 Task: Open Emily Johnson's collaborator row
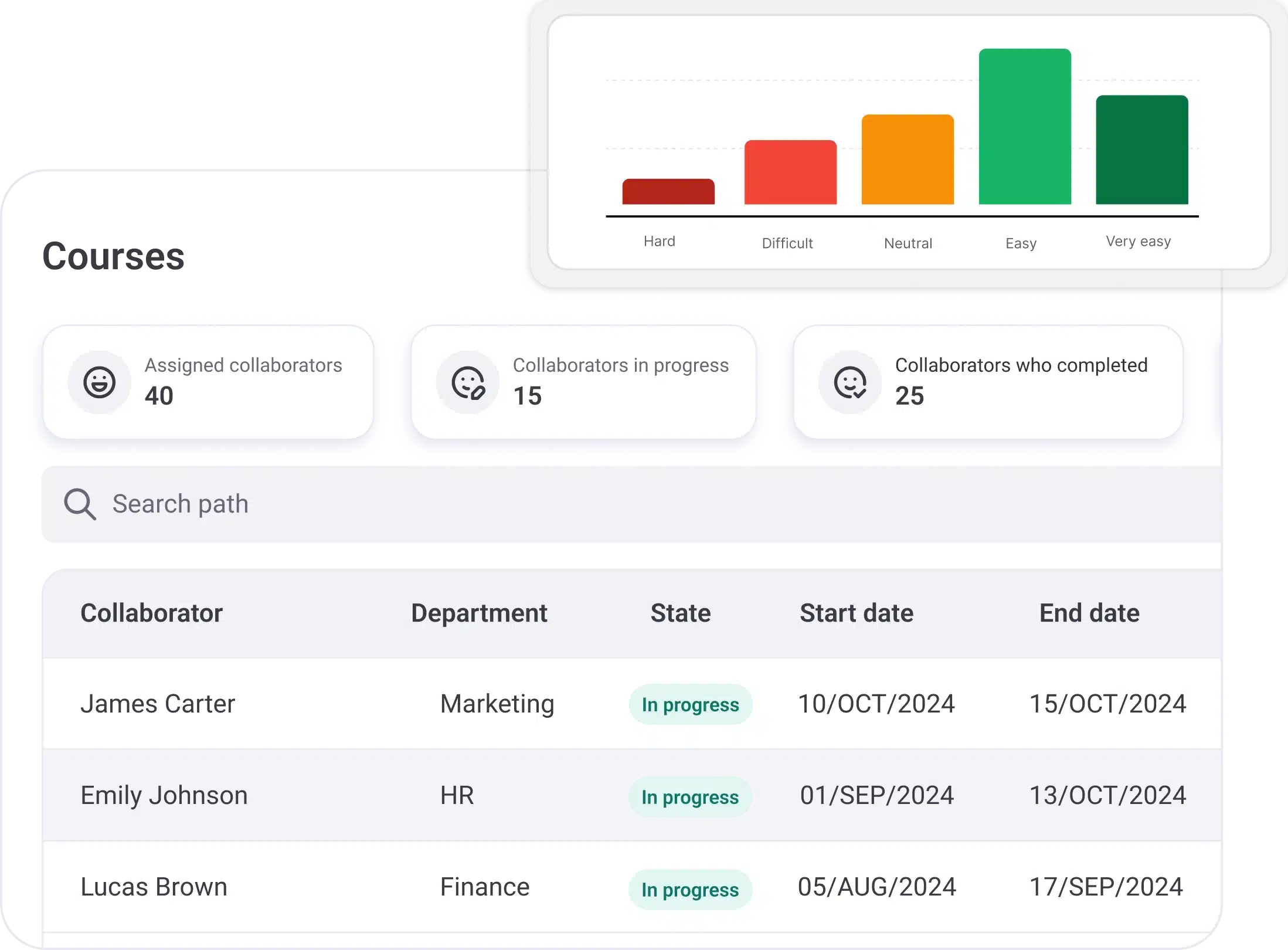point(164,796)
